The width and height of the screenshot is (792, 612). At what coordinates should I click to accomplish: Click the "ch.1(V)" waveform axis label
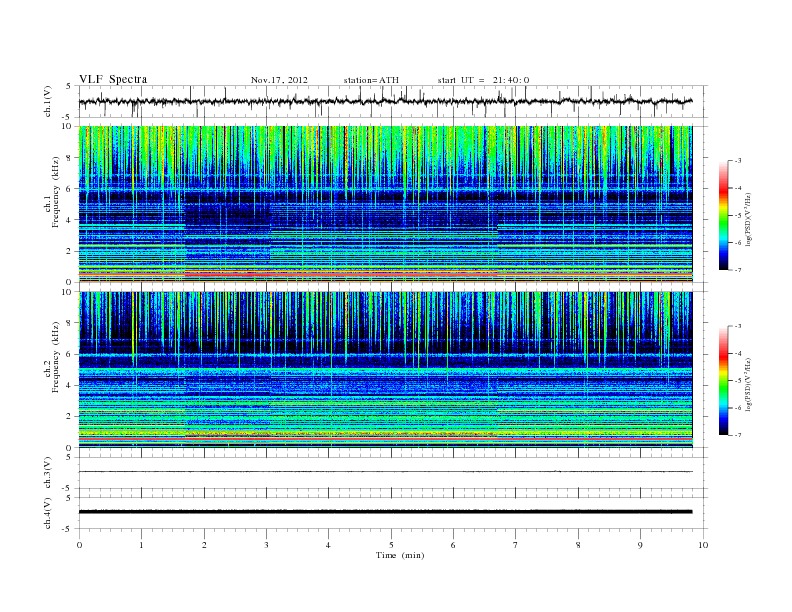[47, 101]
